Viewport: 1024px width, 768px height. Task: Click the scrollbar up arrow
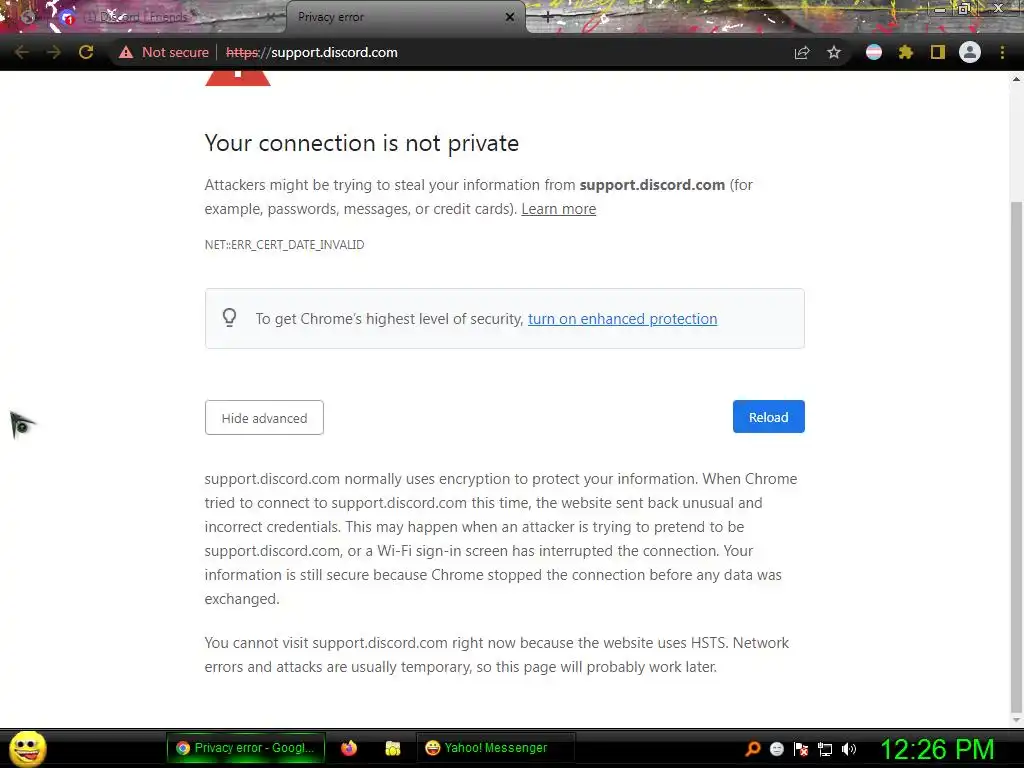coord(1016,79)
